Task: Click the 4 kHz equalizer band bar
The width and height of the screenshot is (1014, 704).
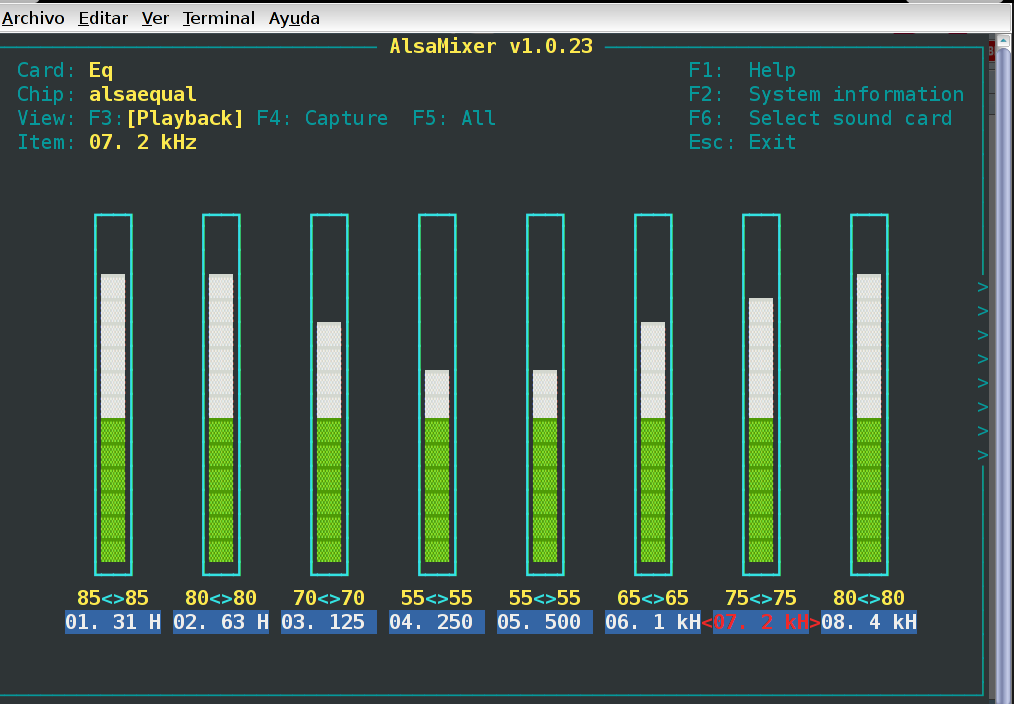Action: (869, 394)
